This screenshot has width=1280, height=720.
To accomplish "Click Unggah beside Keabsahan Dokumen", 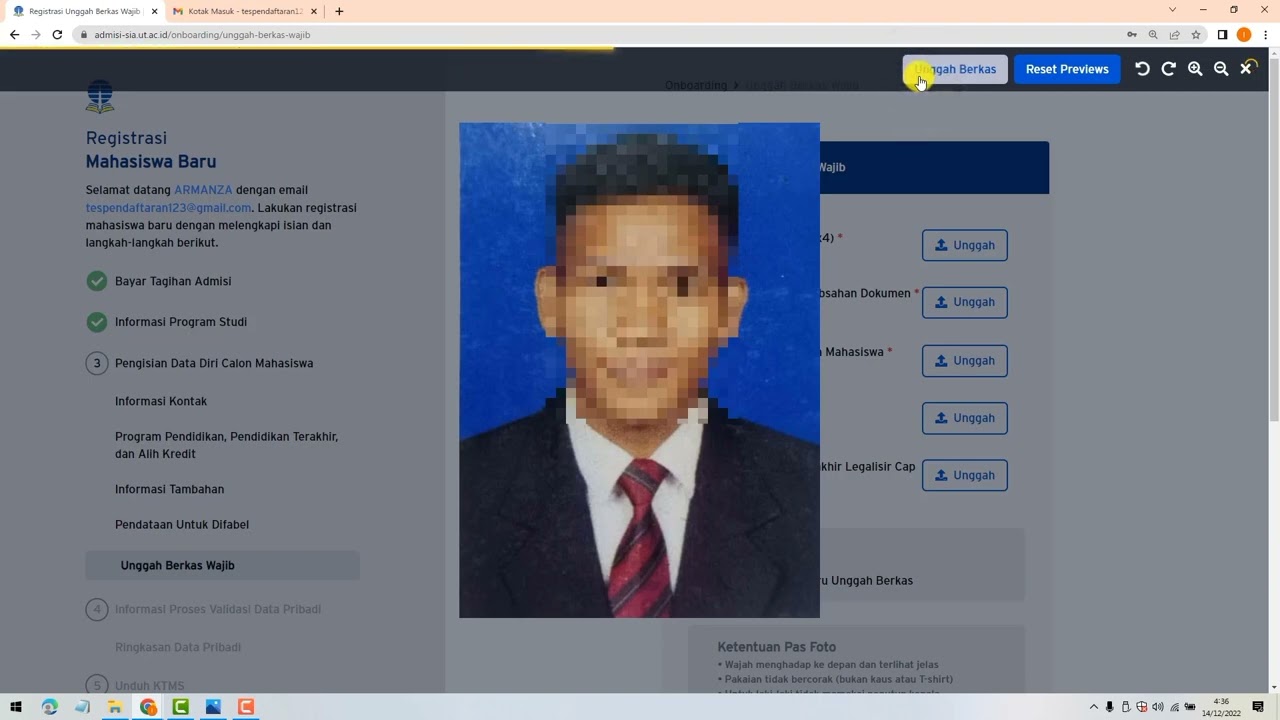I will 964,302.
